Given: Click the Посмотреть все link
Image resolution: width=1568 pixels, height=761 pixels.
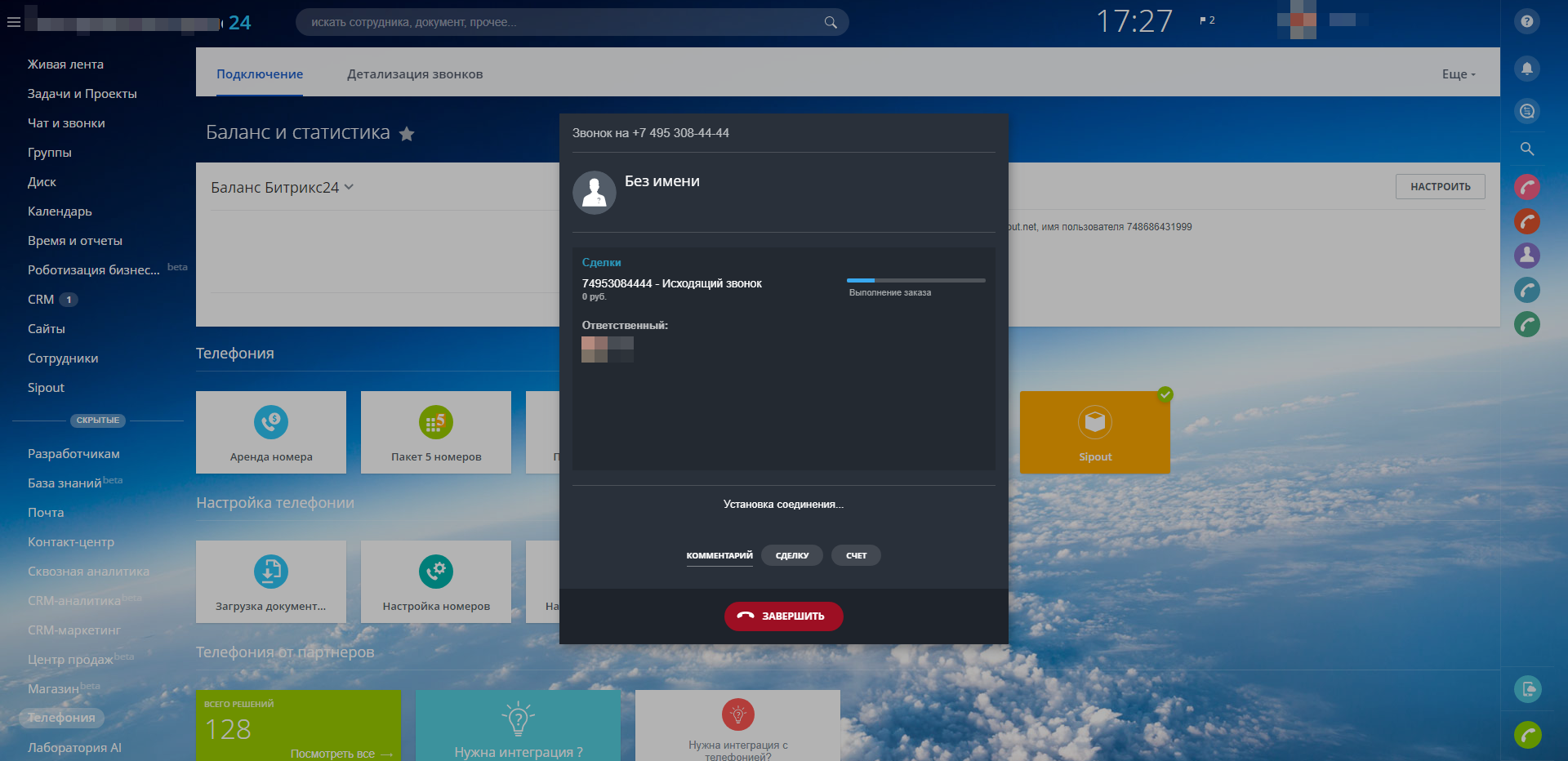Looking at the screenshot, I should click(341, 754).
